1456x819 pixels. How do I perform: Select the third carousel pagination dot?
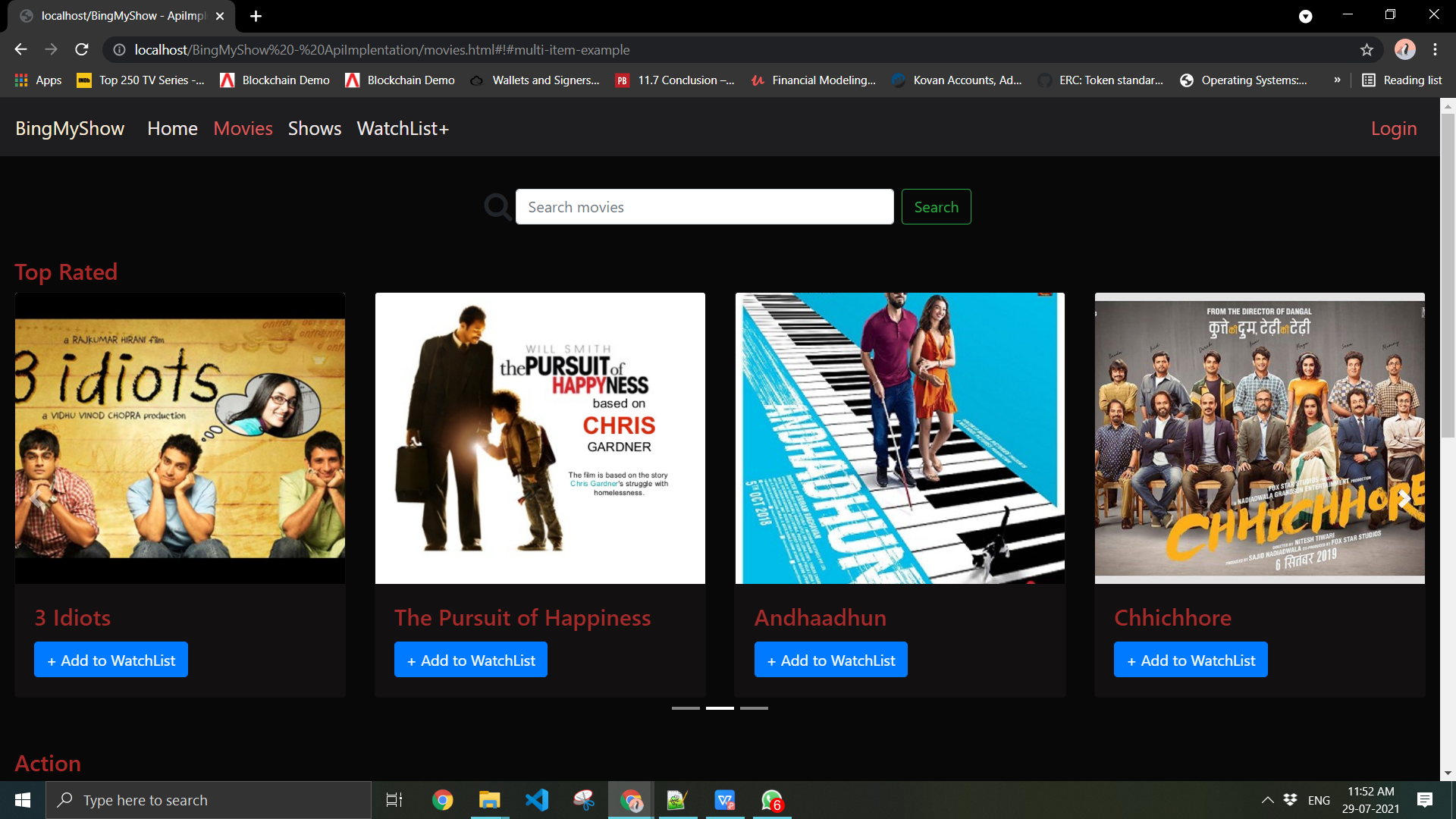(754, 708)
